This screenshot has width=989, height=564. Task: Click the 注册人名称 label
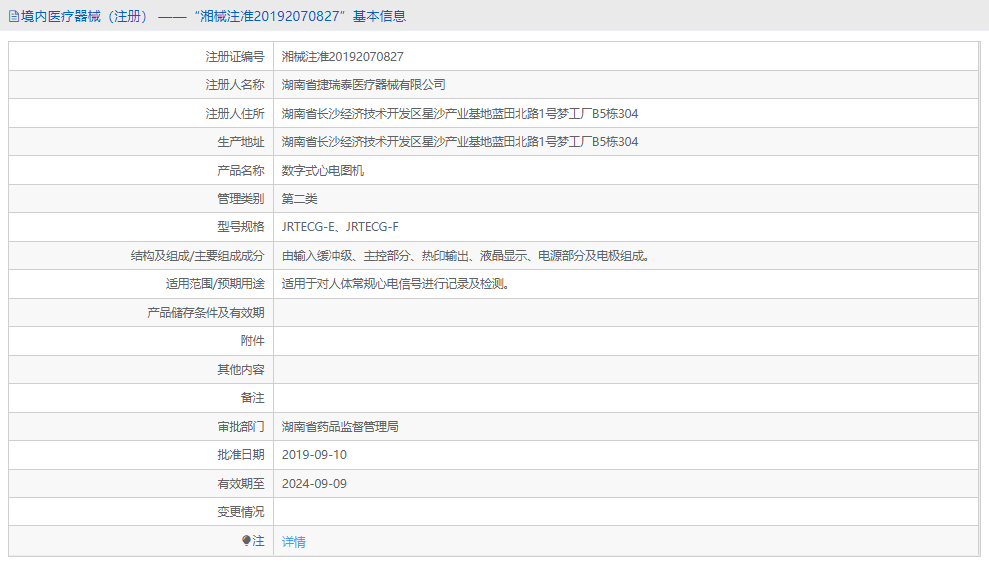235,85
